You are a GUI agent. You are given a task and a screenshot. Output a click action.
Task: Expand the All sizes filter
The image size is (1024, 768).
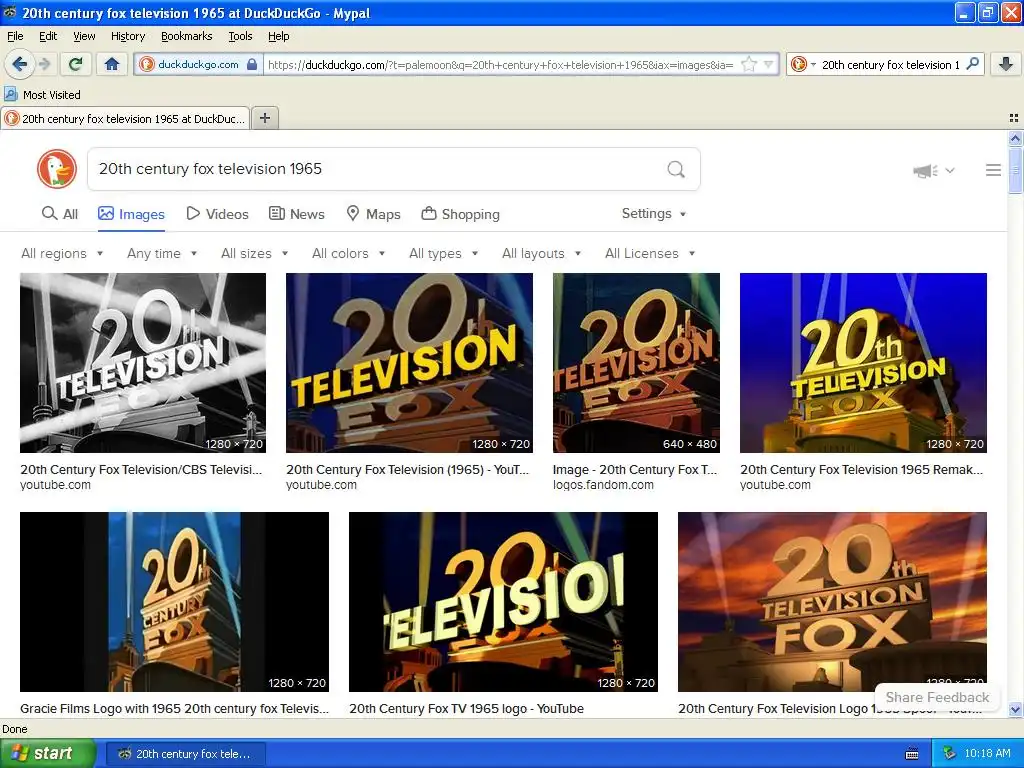pyautogui.click(x=254, y=253)
